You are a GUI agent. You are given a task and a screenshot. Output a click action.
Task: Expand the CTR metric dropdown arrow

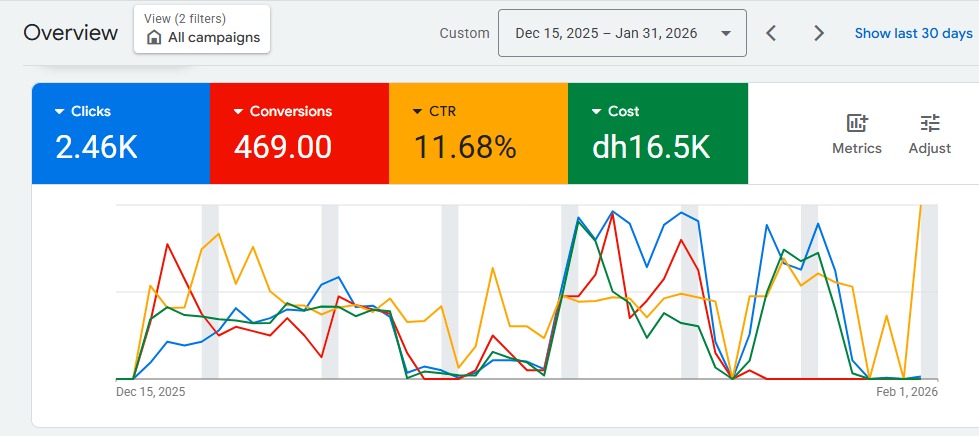pyautogui.click(x=418, y=111)
